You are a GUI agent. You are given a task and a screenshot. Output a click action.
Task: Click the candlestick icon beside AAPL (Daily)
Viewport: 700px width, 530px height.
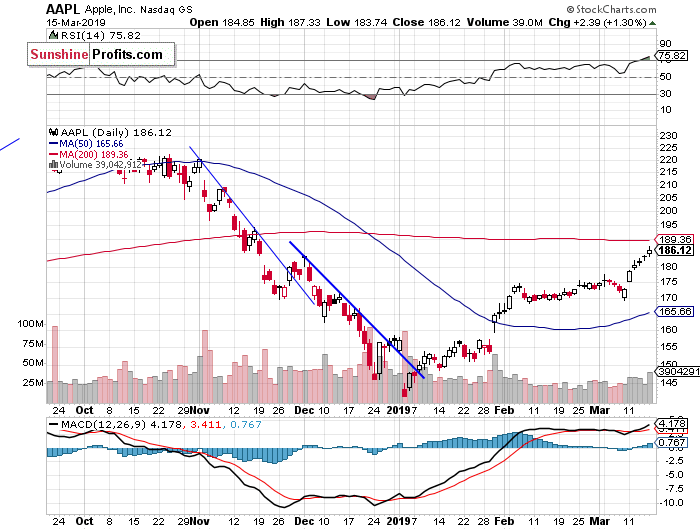coord(54,132)
